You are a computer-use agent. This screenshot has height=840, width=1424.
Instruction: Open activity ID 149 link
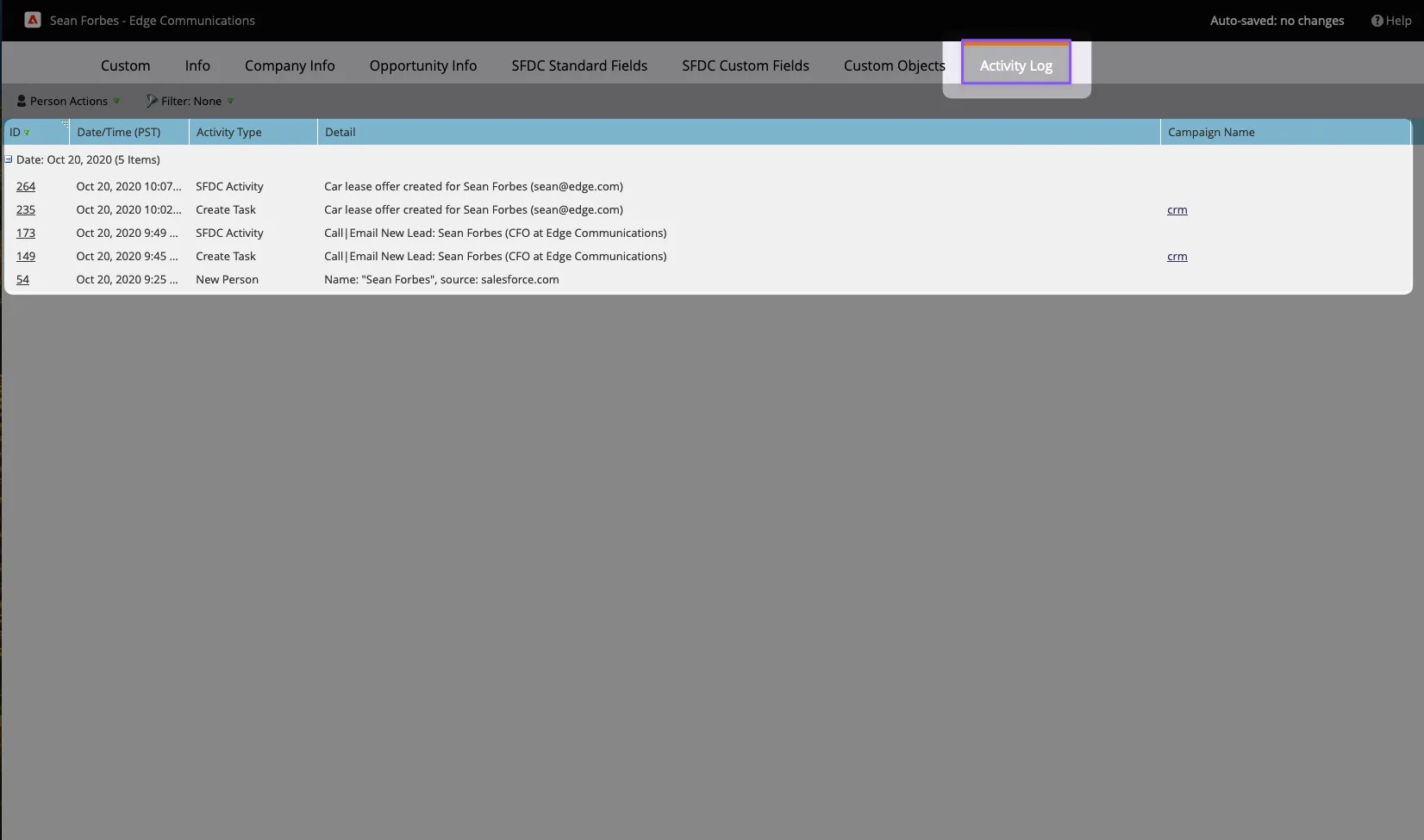click(x=26, y=256)
